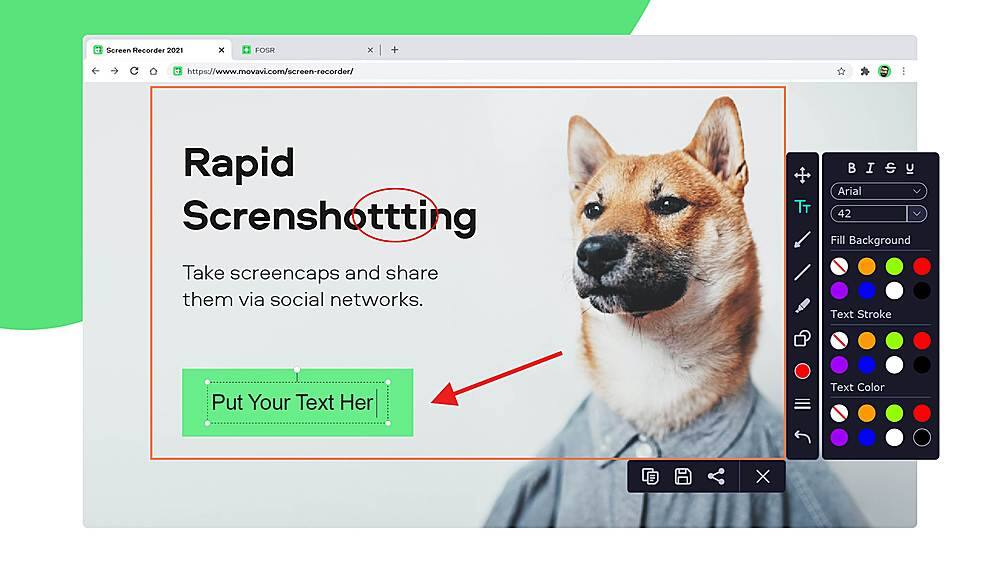Select the Shapes tool
The width and height of the screenshot is (1000, 563).
[802, 339]
